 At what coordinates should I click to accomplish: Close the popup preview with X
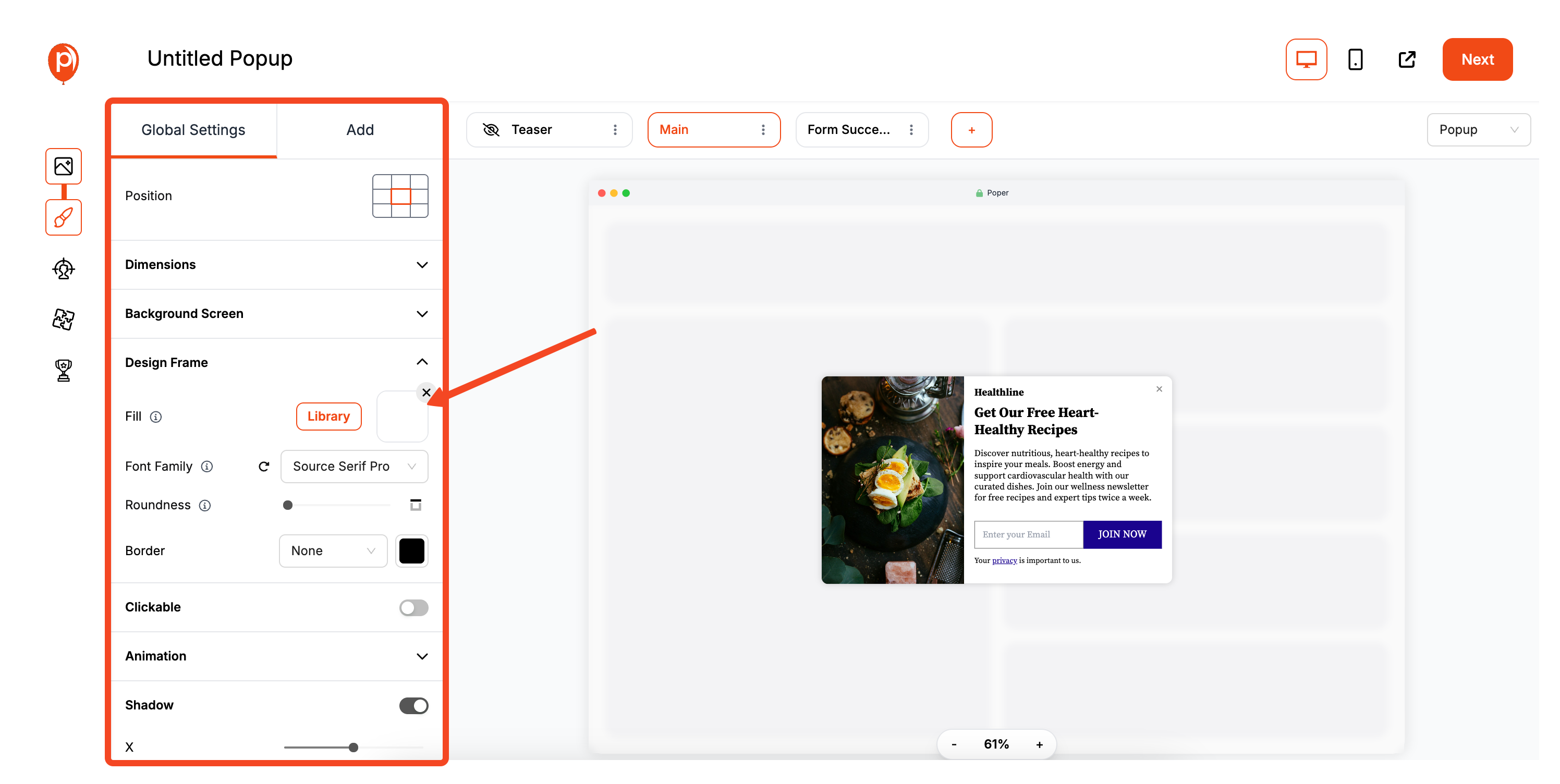(1159, 389)
